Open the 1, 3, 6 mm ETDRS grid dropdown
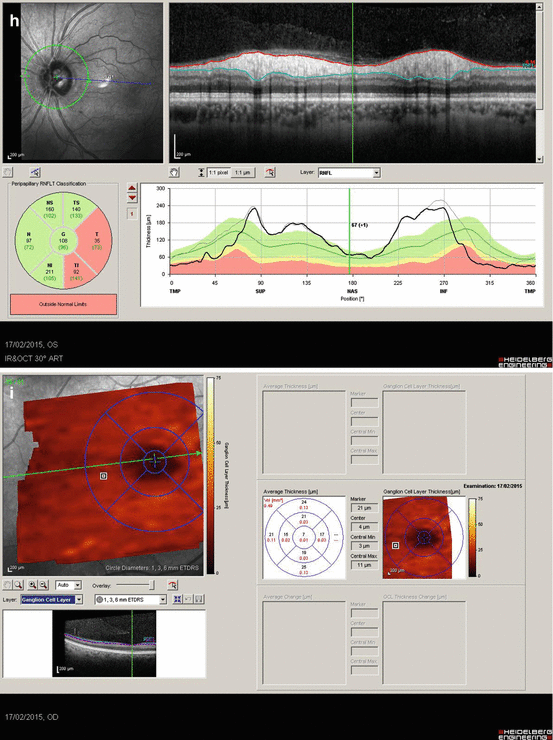Screen dimensions: 553x740 tap(131, 599)
